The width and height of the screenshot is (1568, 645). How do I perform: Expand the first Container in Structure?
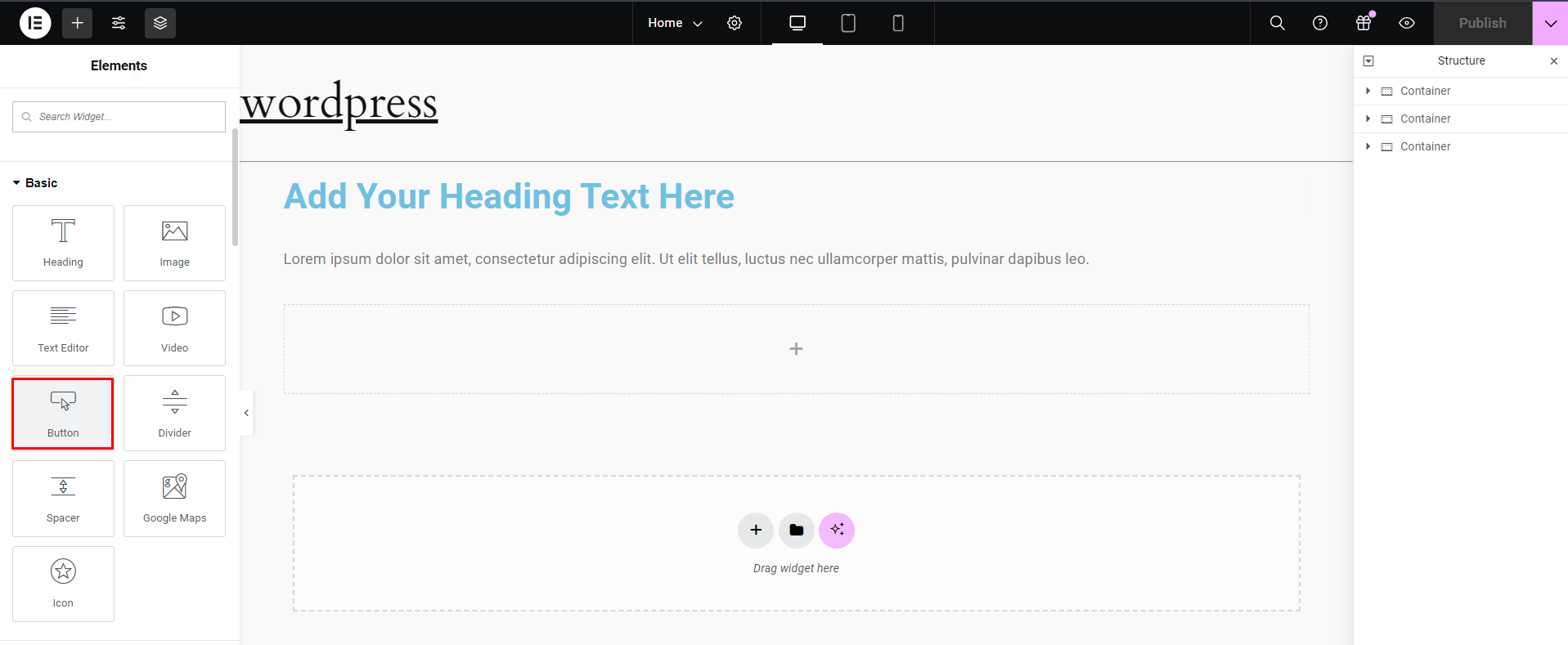coord(1368,91)
